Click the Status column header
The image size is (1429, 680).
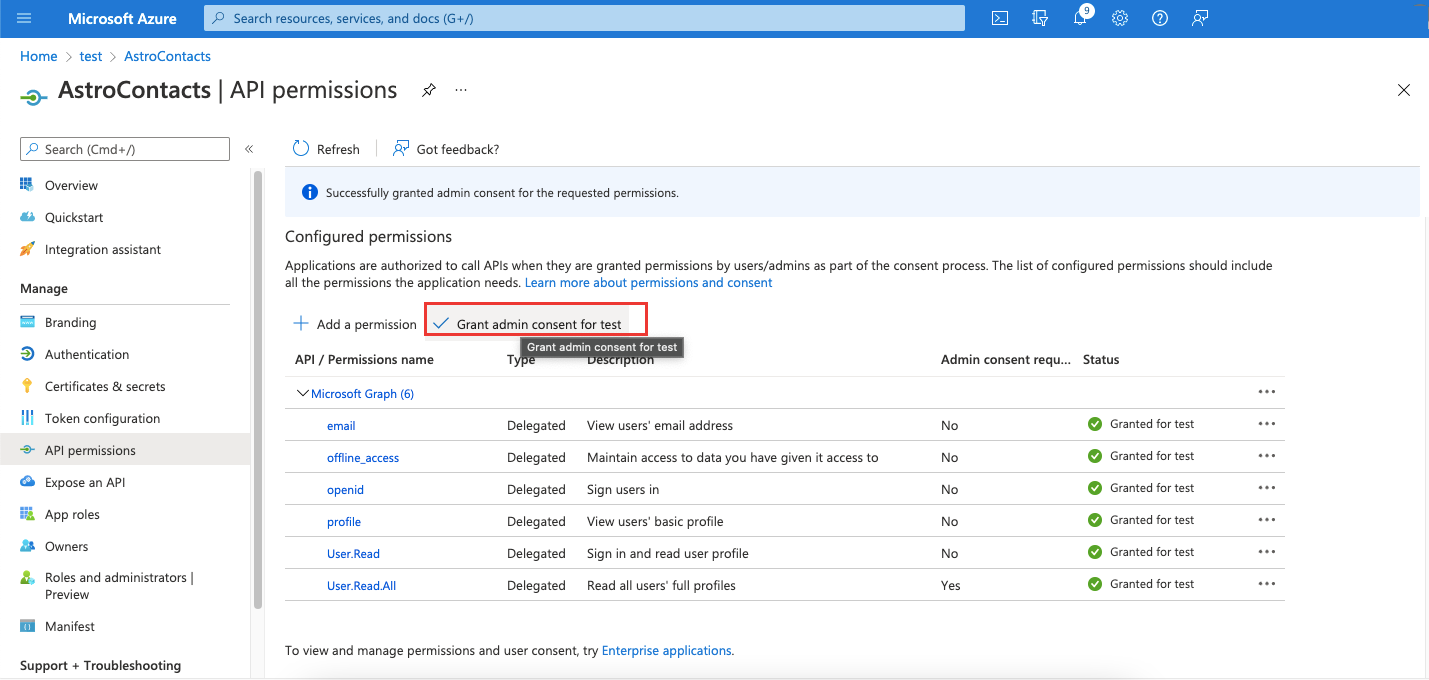pos(1101,359)
